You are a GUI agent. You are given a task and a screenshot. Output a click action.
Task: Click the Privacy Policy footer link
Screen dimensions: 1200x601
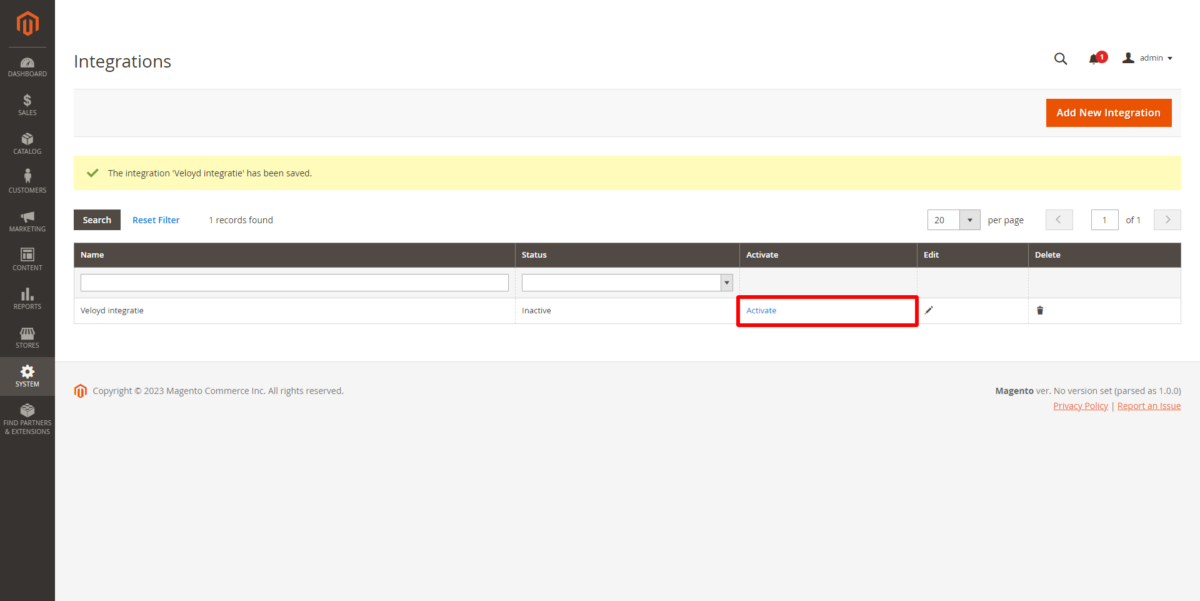(x=1080, y=406)
